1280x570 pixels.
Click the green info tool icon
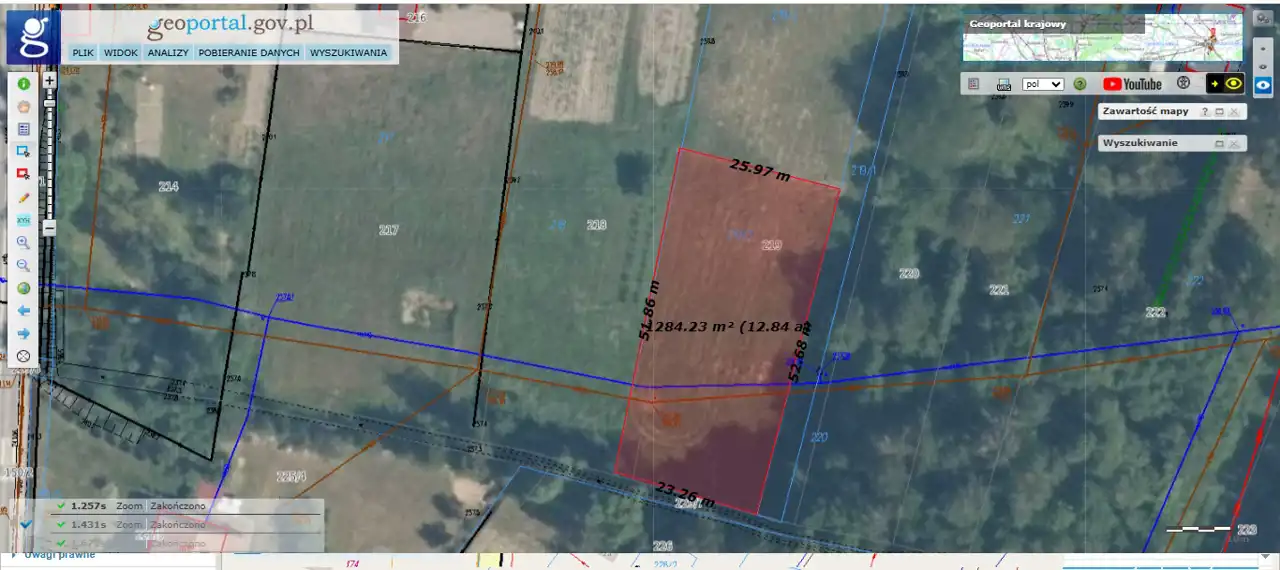[x=23, y=84]
